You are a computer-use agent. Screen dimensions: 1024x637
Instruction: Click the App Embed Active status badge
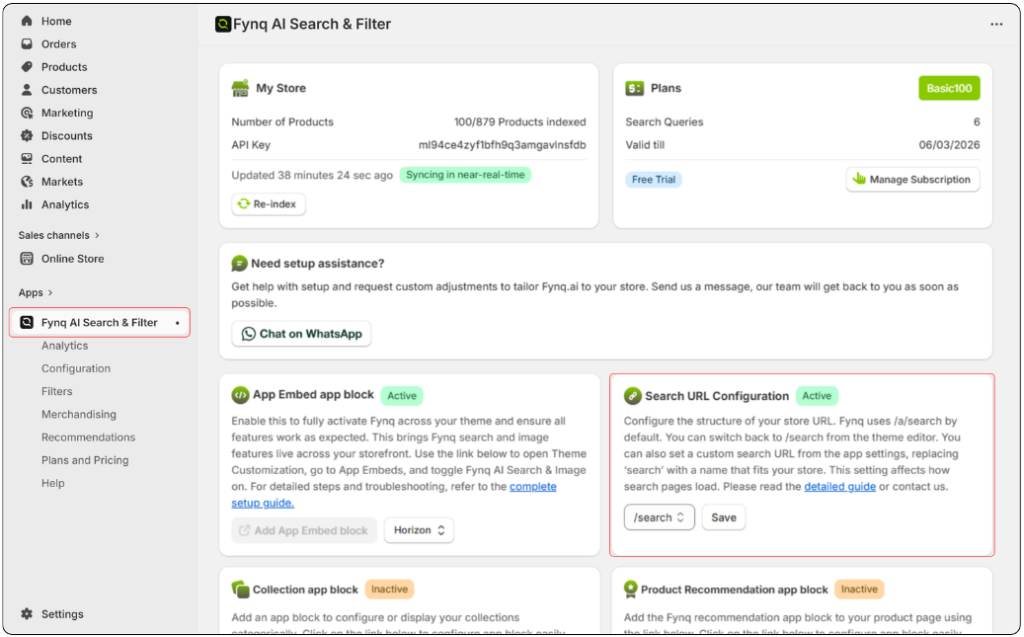pyautogui.click(x=402, y=395)
